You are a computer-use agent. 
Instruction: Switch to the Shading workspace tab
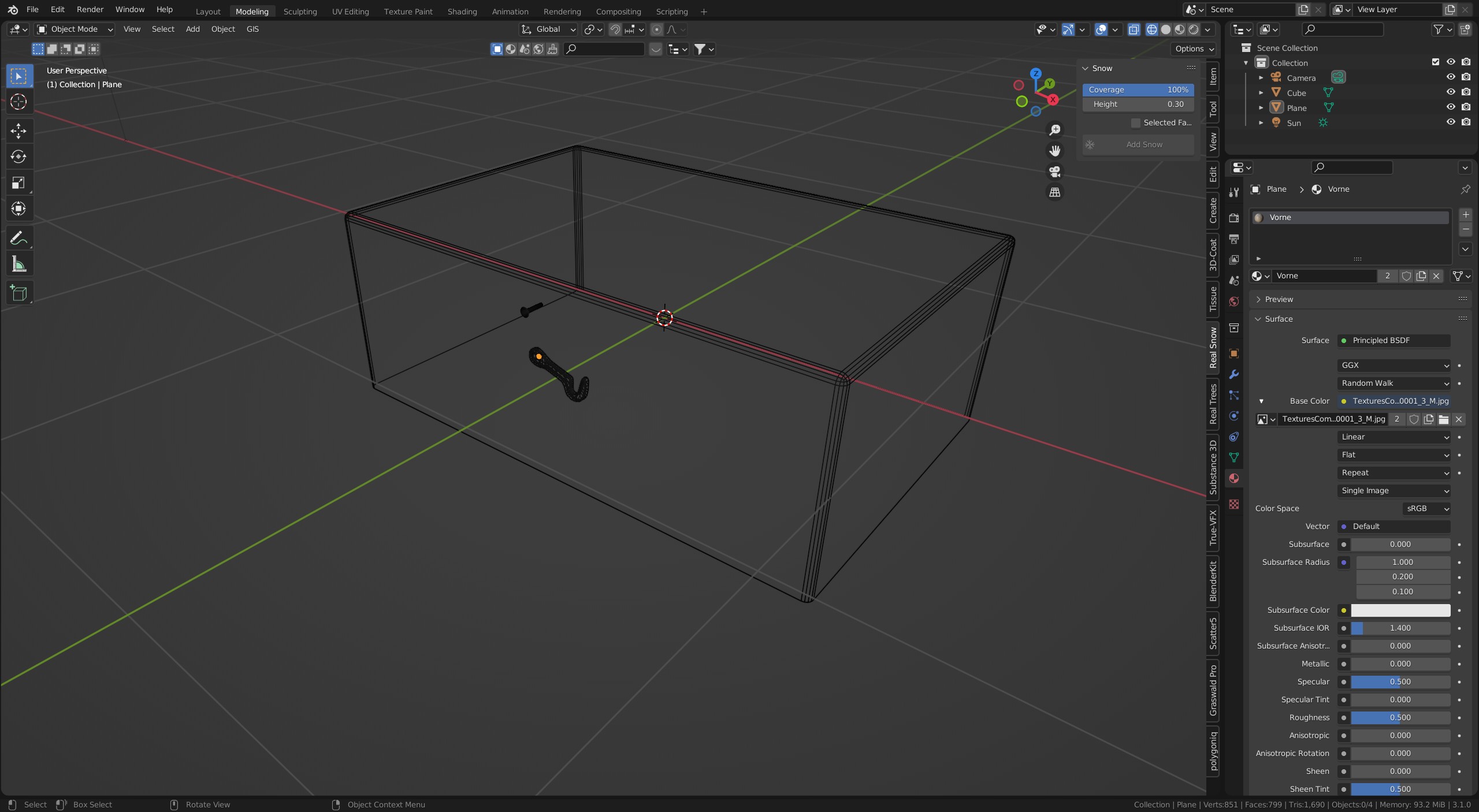[x=462, y=12]
